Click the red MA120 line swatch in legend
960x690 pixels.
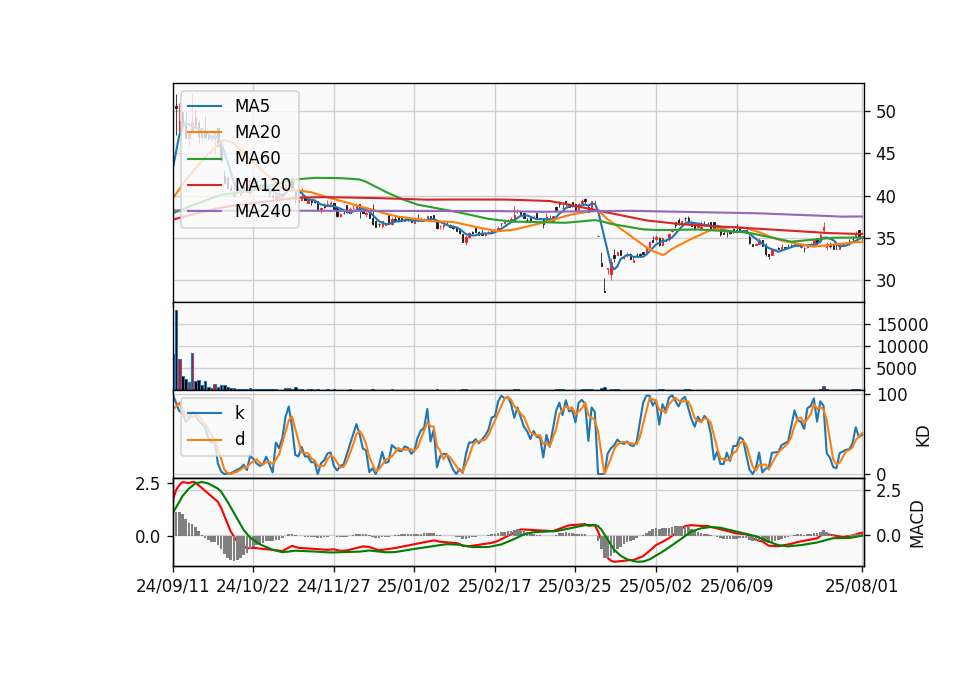204,185
